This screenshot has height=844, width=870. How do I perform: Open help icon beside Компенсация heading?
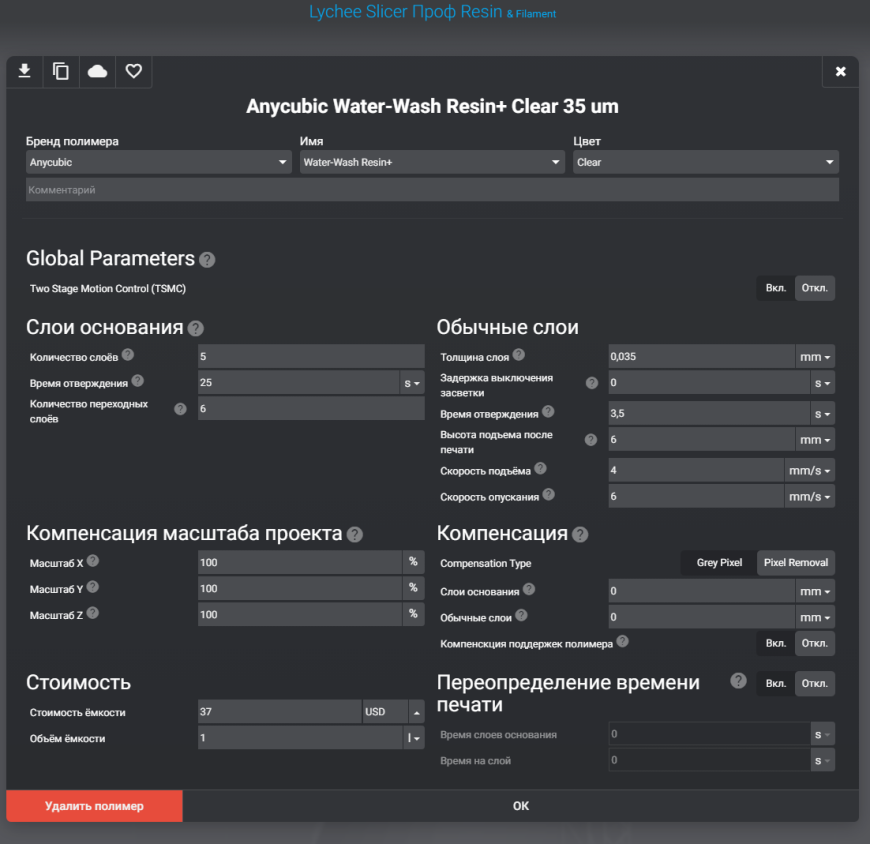(580, 534)
